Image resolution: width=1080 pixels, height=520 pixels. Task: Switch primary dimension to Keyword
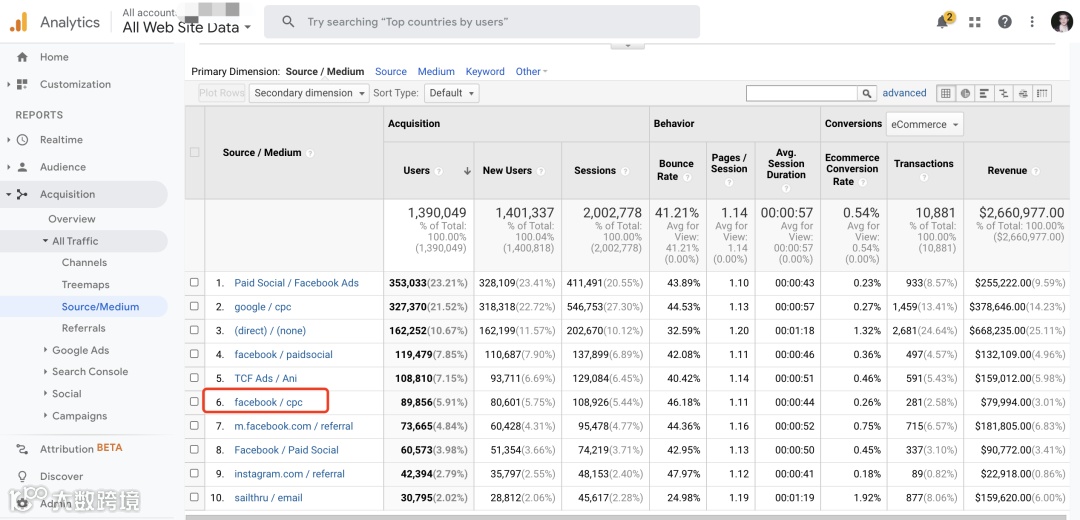(485, 72)
